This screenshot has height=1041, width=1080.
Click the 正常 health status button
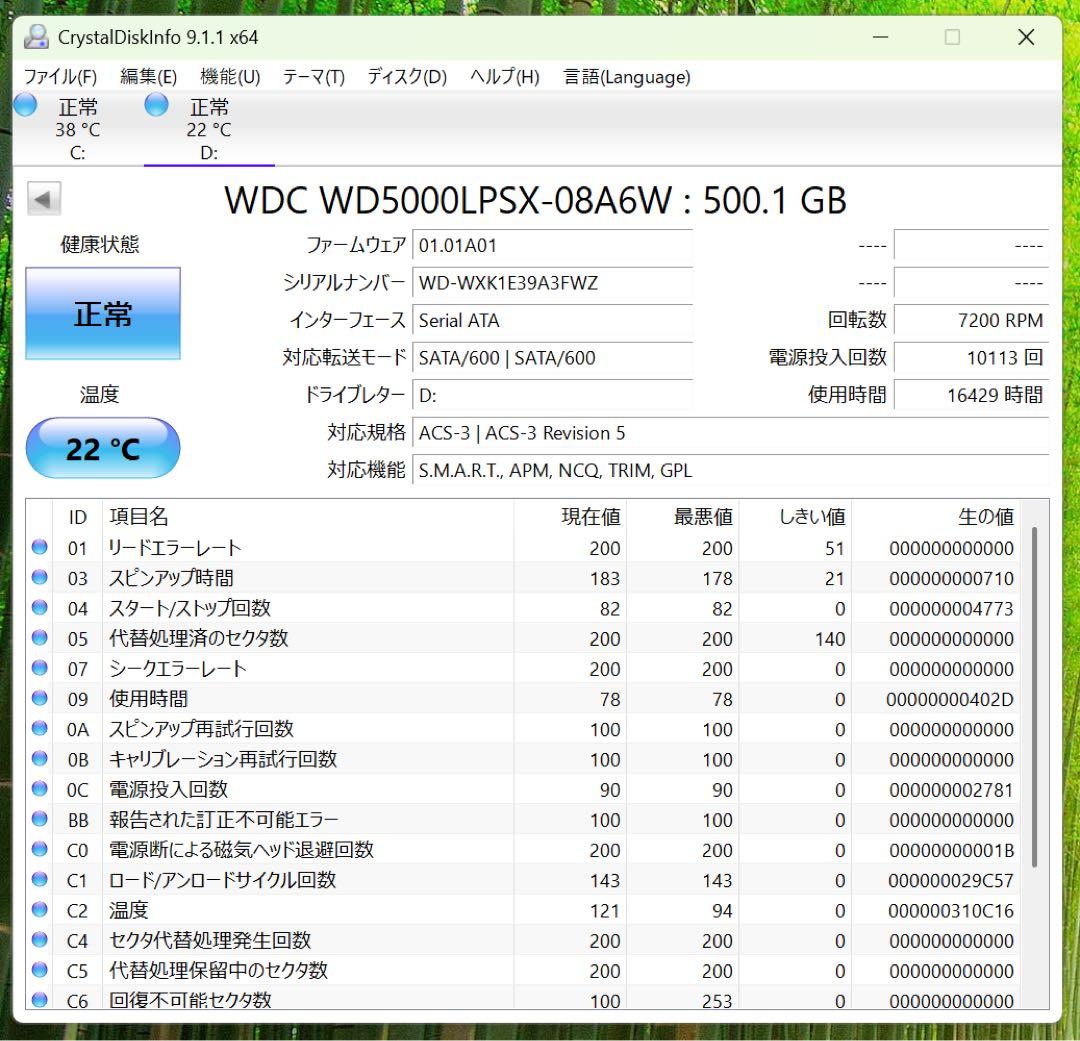point(102,313)
